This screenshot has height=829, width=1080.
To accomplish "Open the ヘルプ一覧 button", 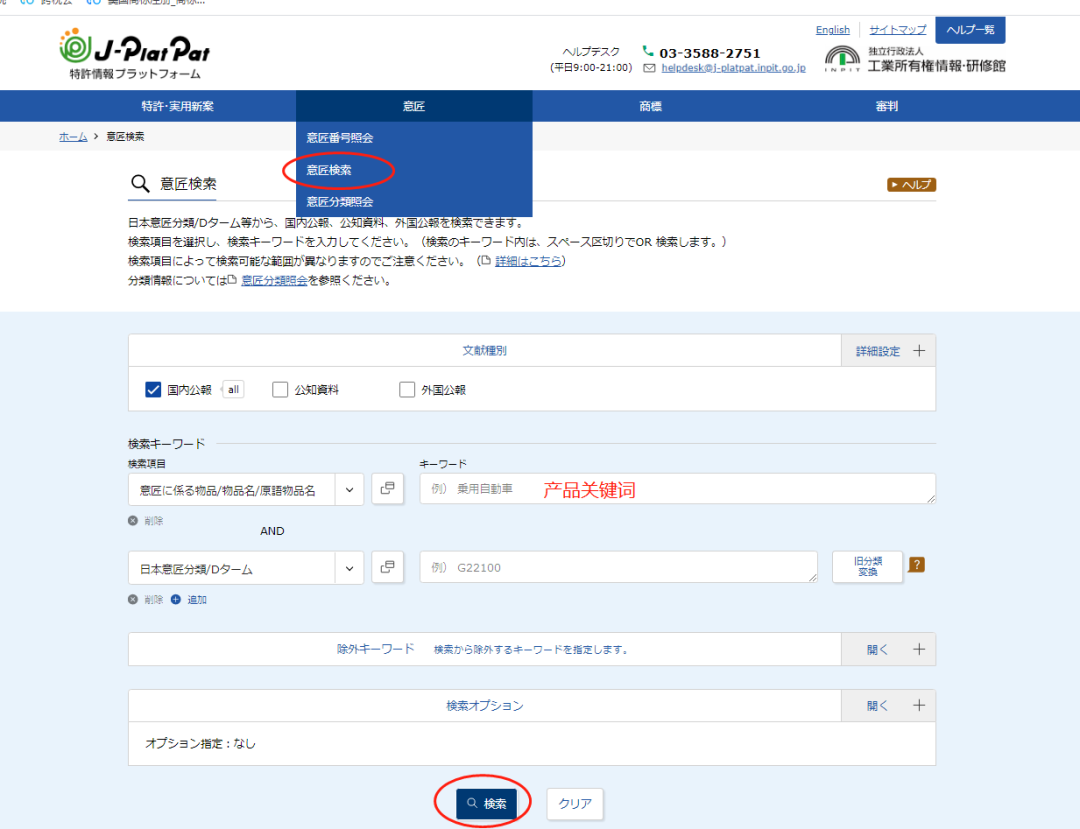I will (x=970, y=30).
